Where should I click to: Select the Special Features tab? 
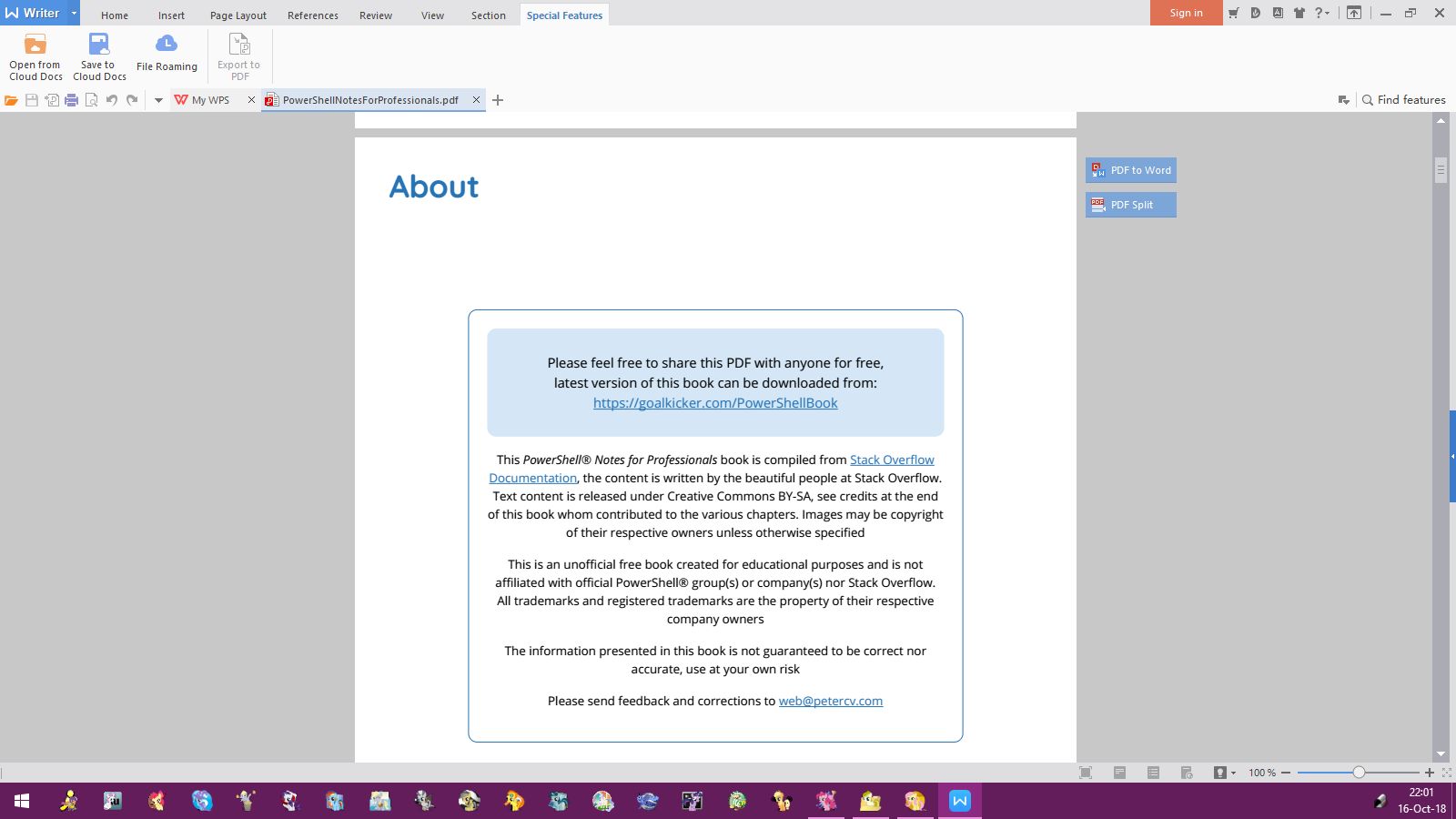[564, 15]
